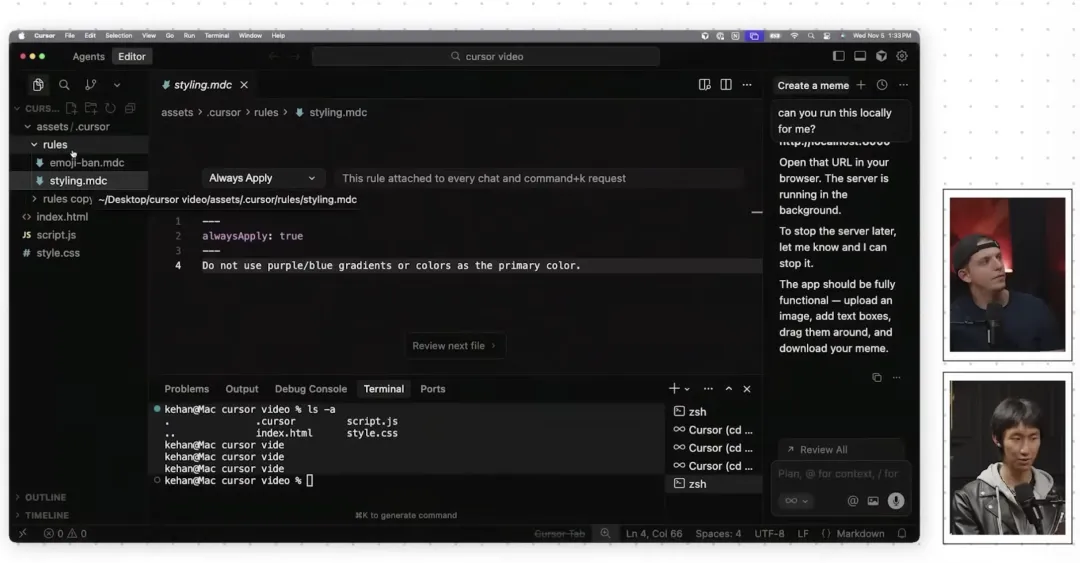
Task: Click the New File icon in explorer header
Action: pos(71,108)
